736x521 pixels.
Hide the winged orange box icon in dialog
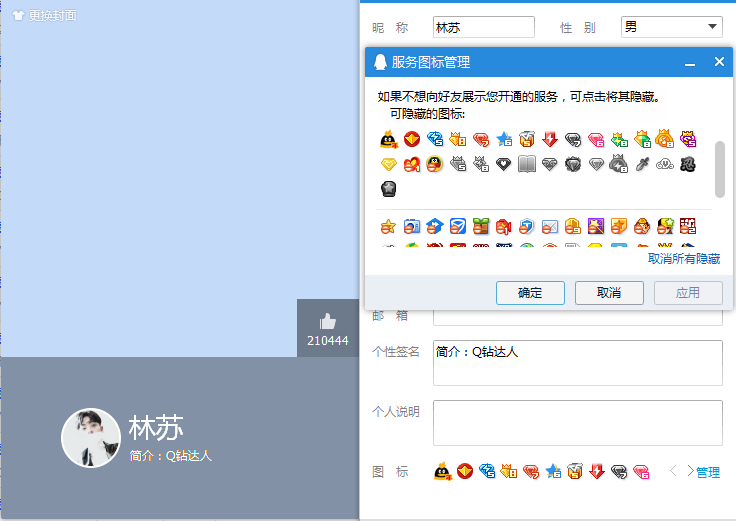(x=527, y=139)
